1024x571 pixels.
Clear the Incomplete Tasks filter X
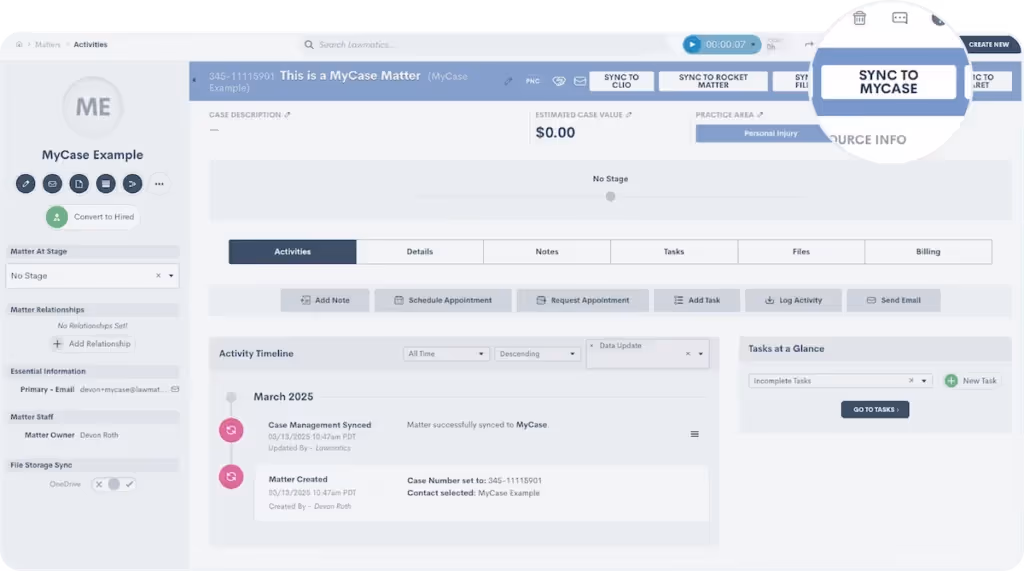pos(911,381)
